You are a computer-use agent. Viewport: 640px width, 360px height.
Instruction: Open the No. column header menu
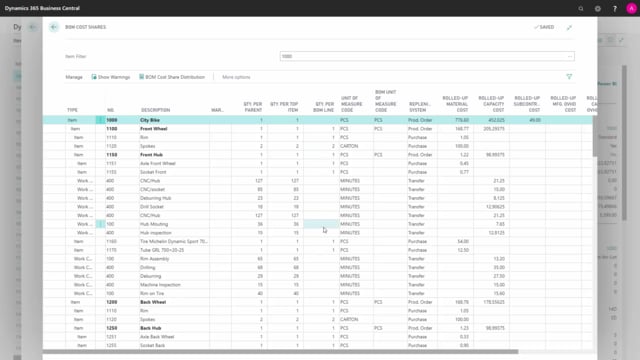click(x=111, y=110)
